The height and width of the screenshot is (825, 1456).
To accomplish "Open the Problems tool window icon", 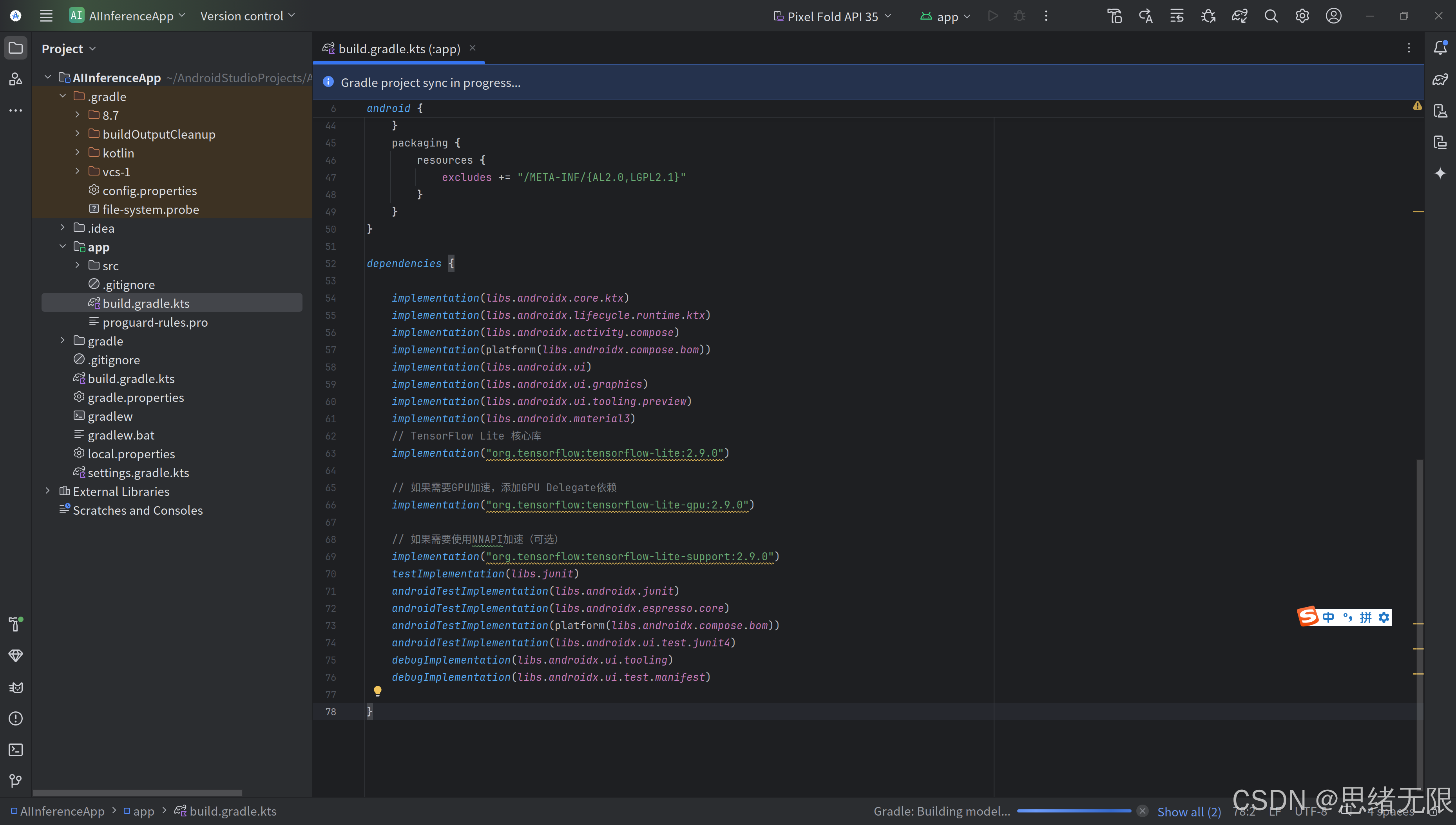I will pos(15,718).
